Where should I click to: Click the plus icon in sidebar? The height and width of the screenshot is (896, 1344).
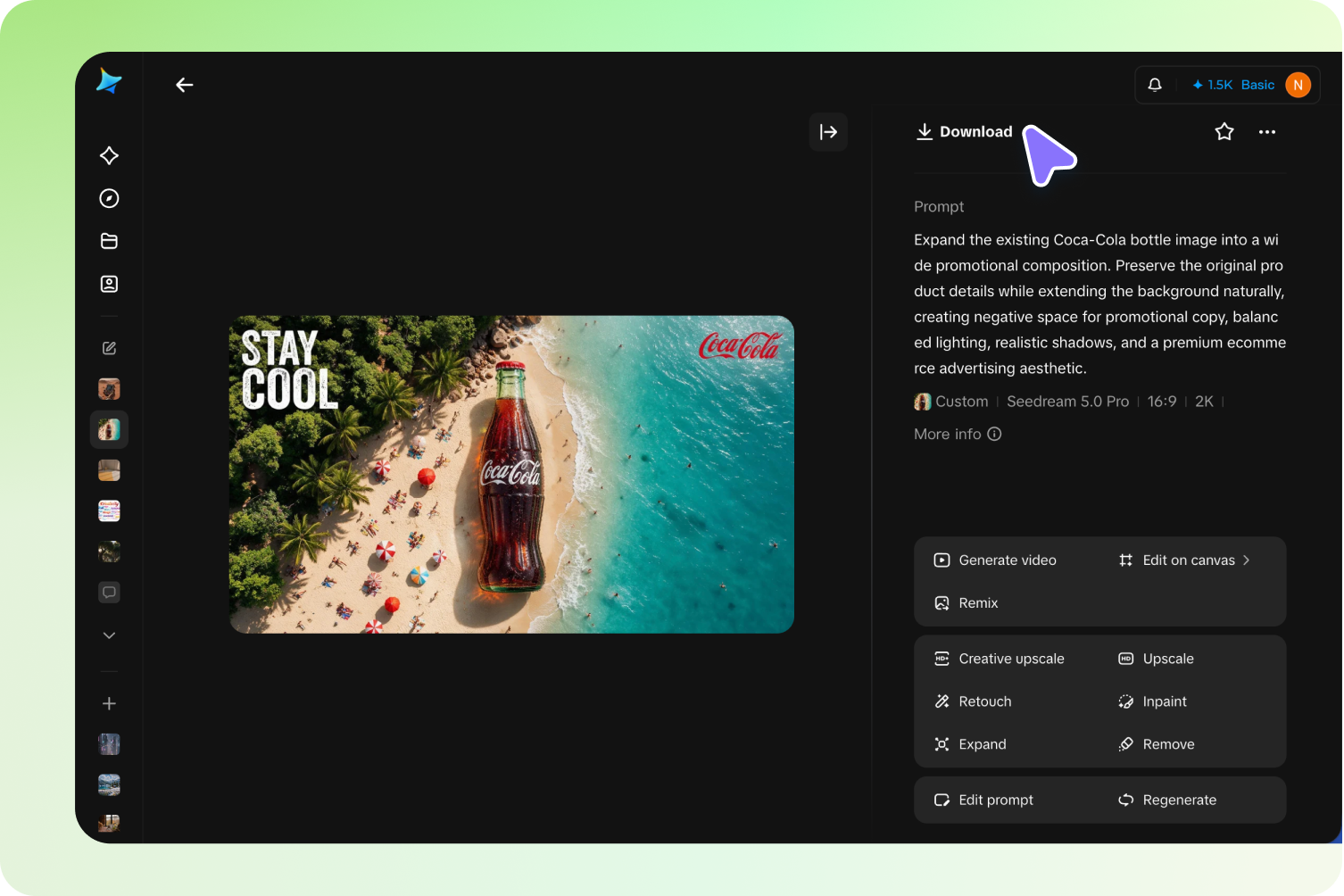tap(109, 703)
